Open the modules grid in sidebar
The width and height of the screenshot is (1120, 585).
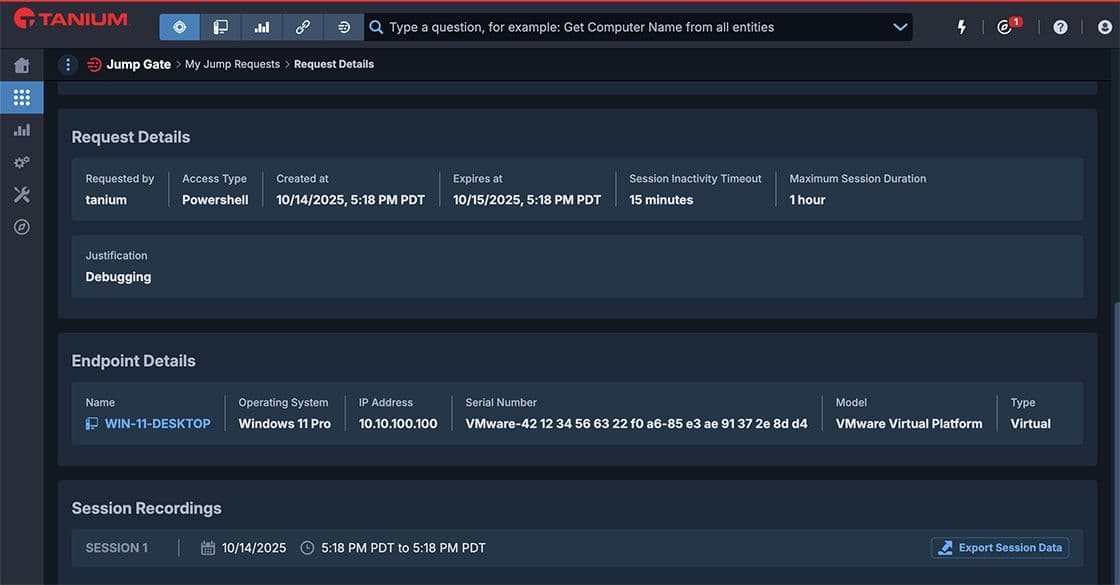tap(21, 98)
